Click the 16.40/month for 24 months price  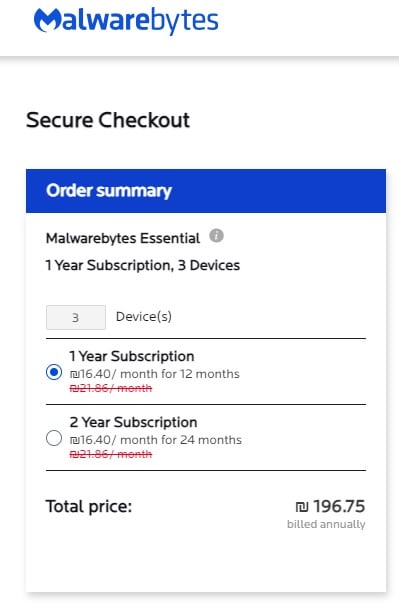click(x=156, y=440)
